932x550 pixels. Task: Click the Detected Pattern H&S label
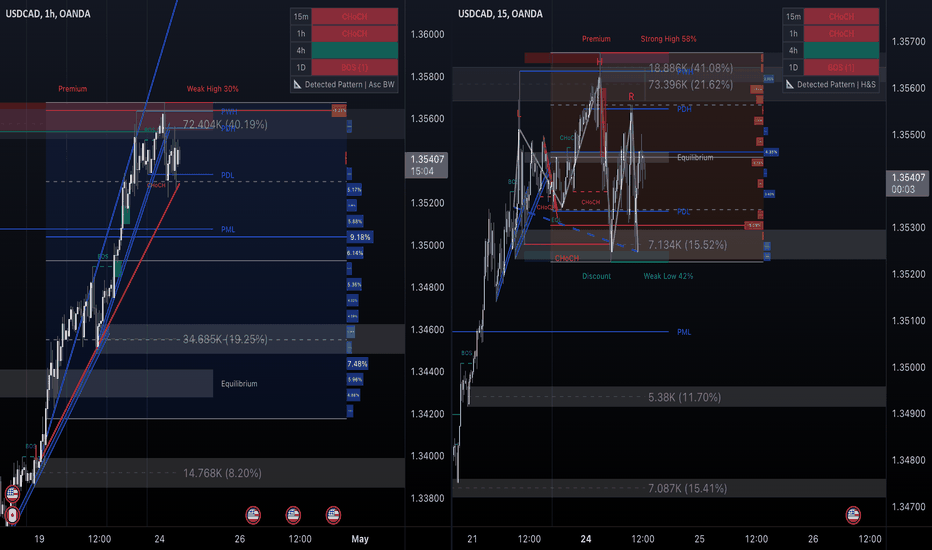pos(836,84)
